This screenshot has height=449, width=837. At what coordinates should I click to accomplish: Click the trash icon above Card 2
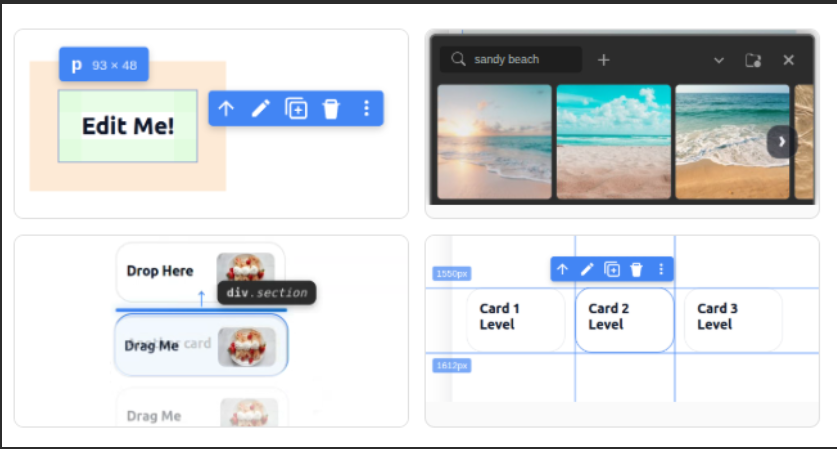tap(636, 269)
